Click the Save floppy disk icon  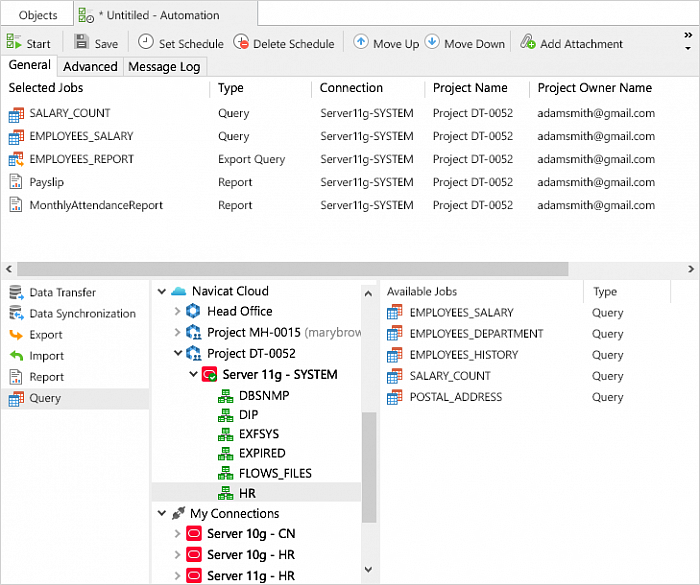point(82,42)
